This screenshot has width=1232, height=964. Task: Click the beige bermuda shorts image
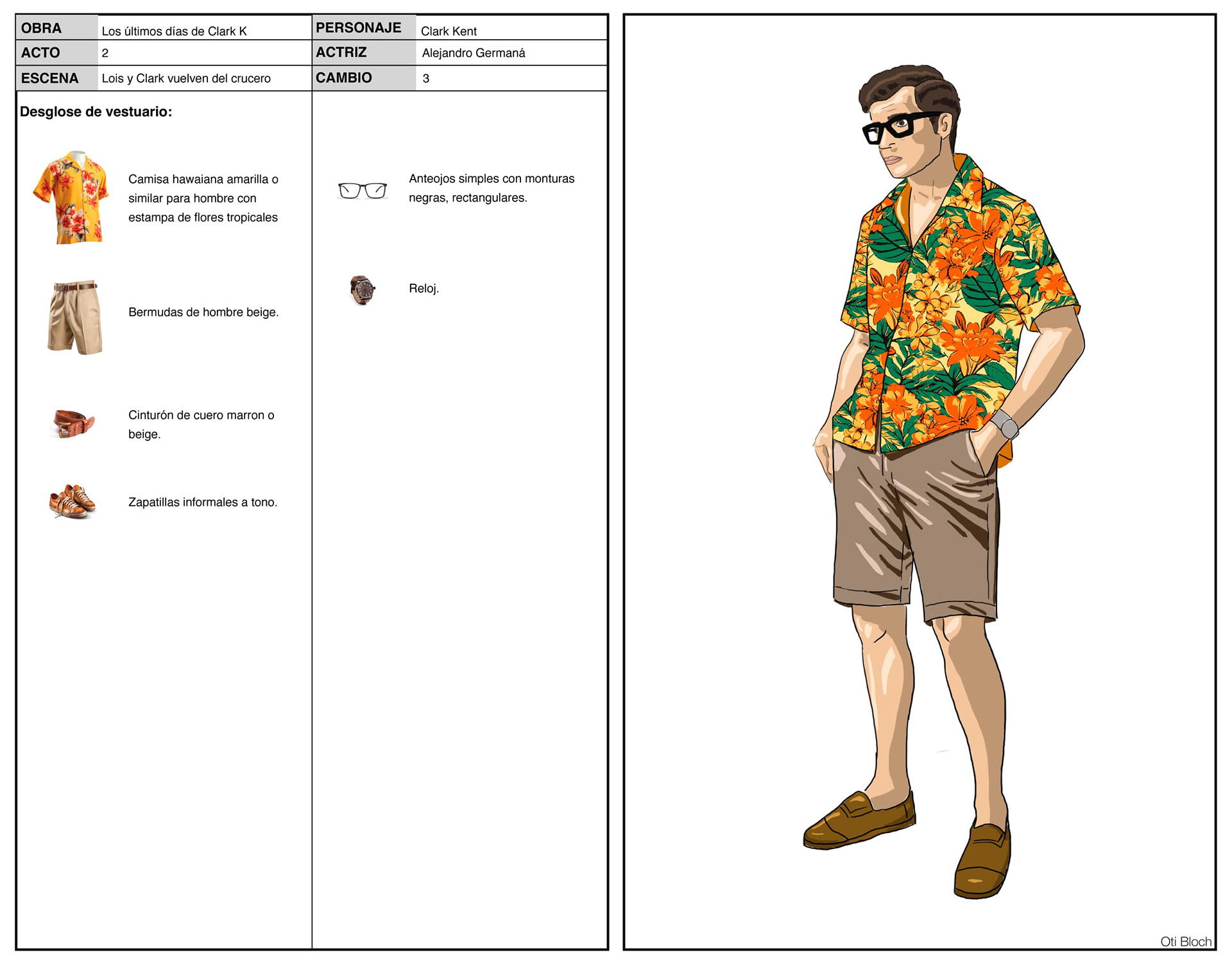coord(75,317)
